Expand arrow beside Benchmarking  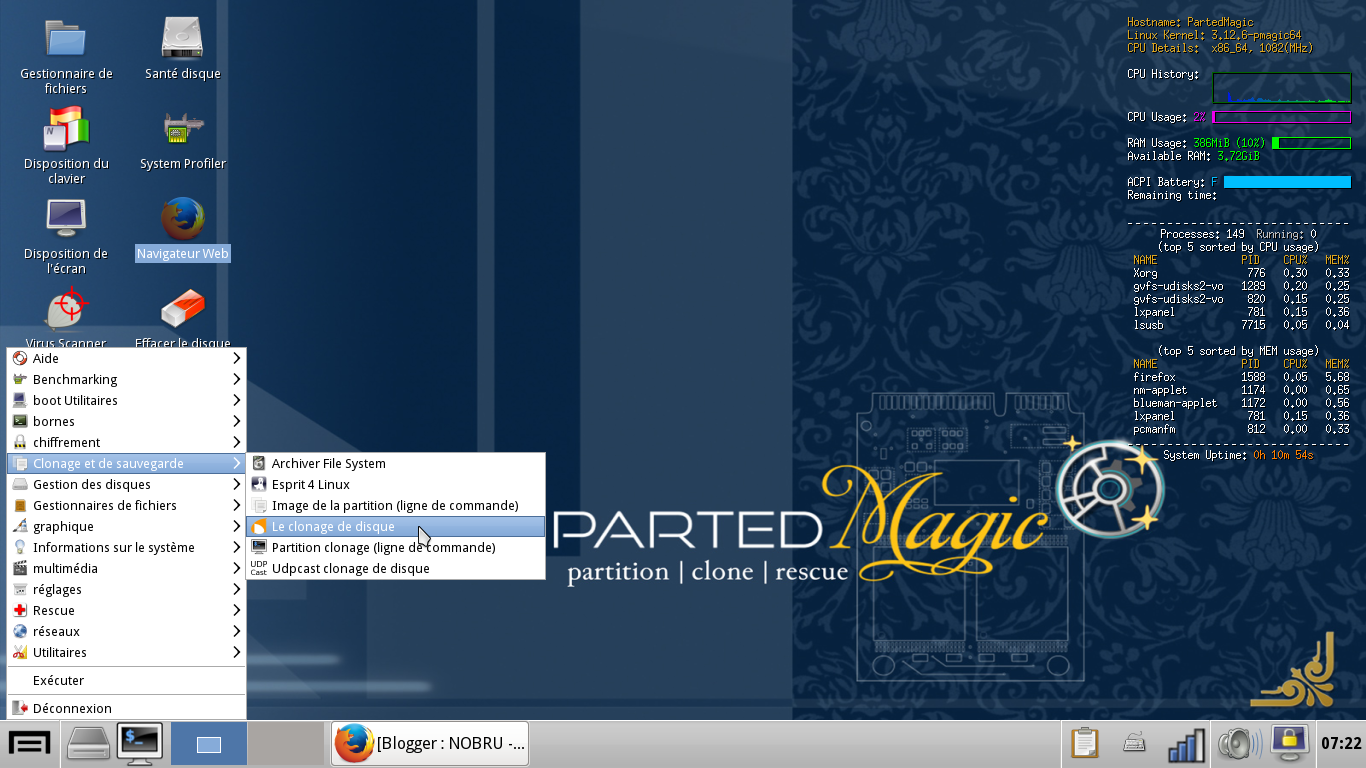point(237,379)
